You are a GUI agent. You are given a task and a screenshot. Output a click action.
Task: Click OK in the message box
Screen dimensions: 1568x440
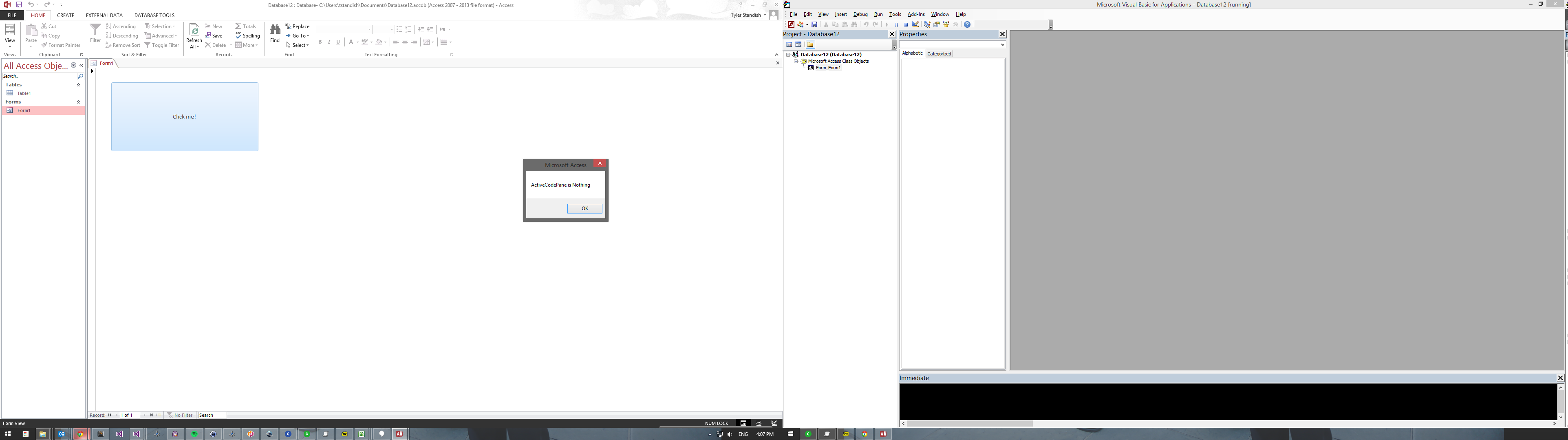click(x=584, y=209)
